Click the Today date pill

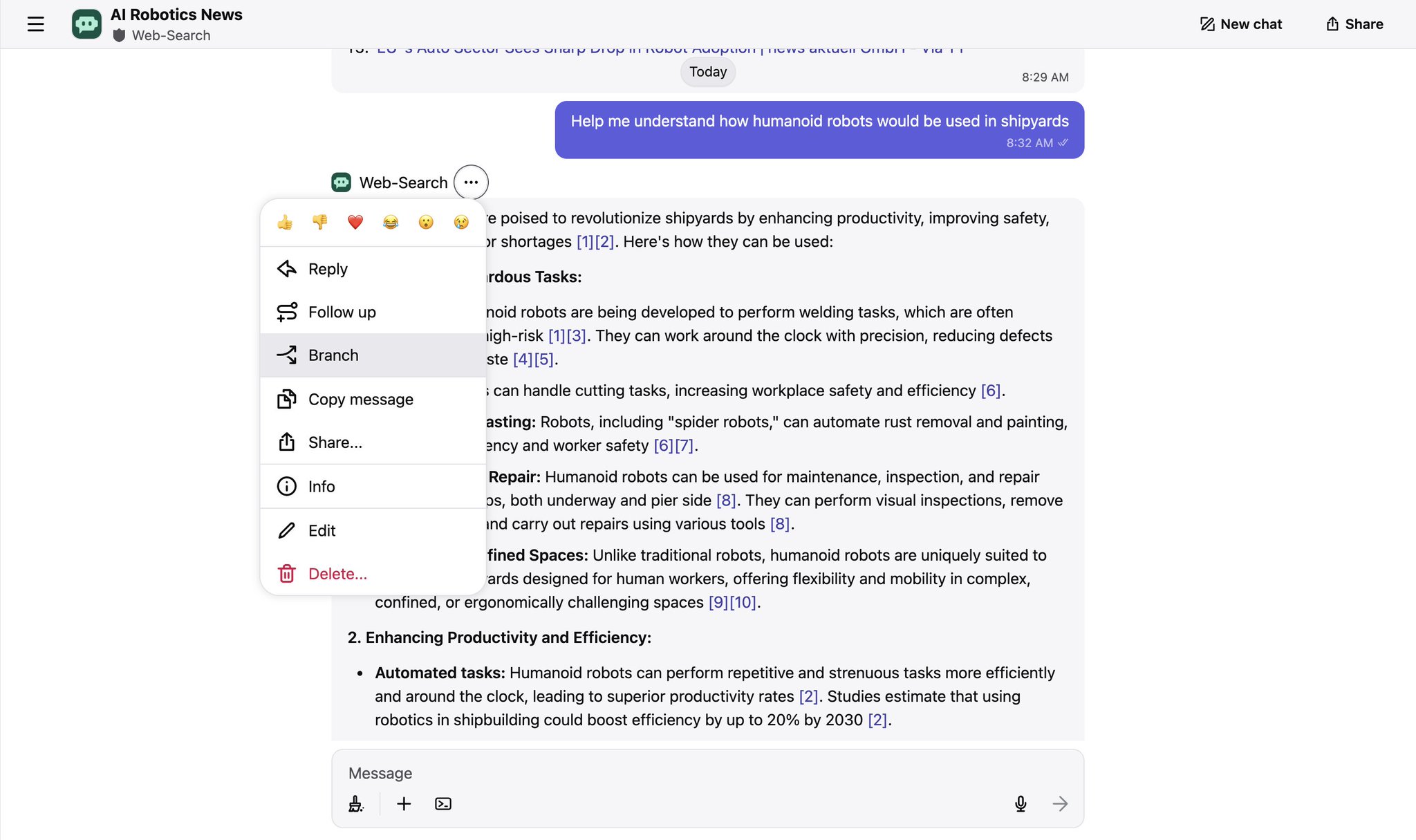(708, 72)
